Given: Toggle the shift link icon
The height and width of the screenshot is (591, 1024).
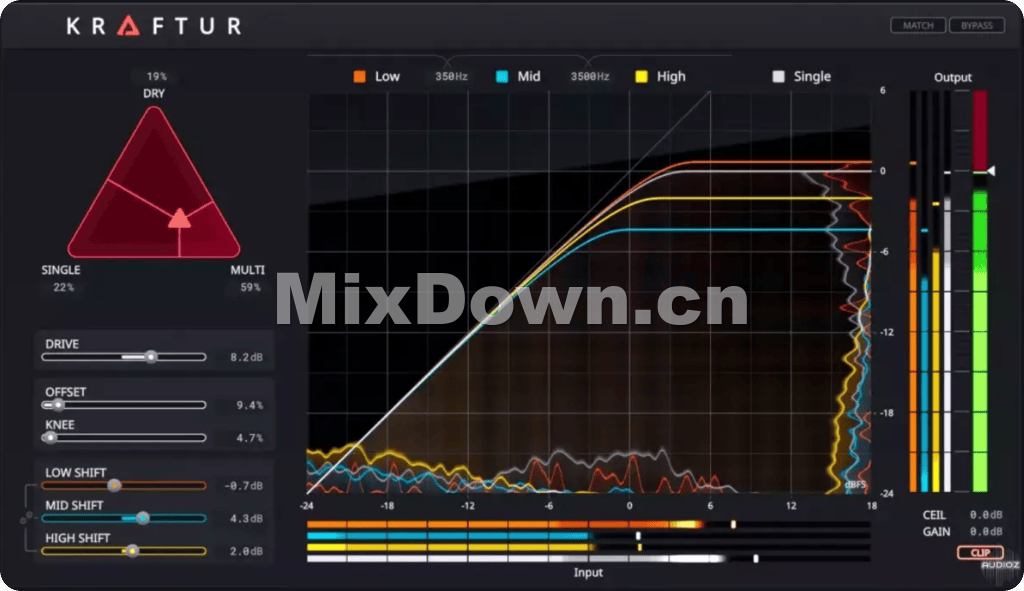Looking at the screenshot, I should pos(27,519).
